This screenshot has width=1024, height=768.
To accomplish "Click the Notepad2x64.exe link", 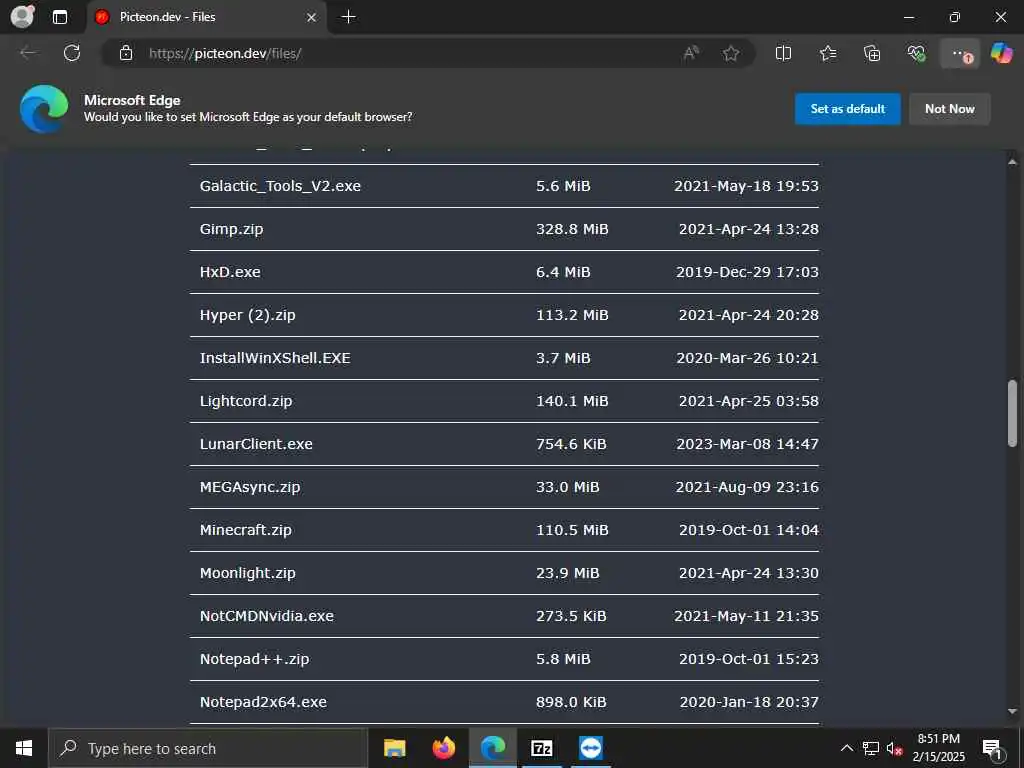I will [x=263, y=702].
